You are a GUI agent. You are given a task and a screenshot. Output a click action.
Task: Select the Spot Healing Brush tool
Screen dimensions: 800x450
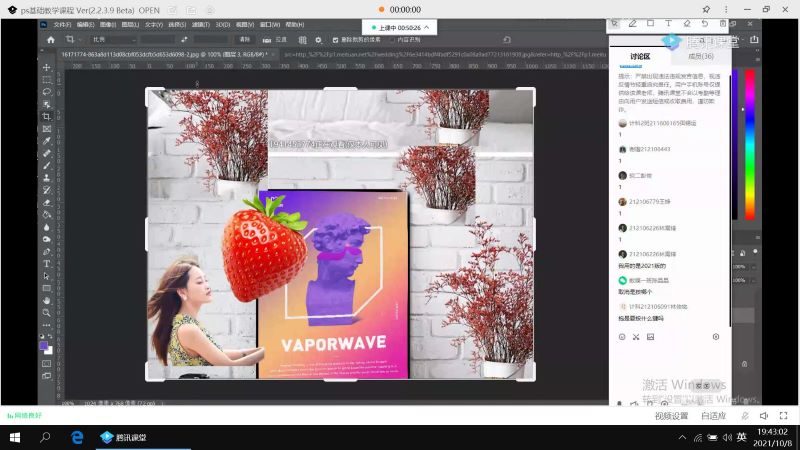(x=46, y=153)
